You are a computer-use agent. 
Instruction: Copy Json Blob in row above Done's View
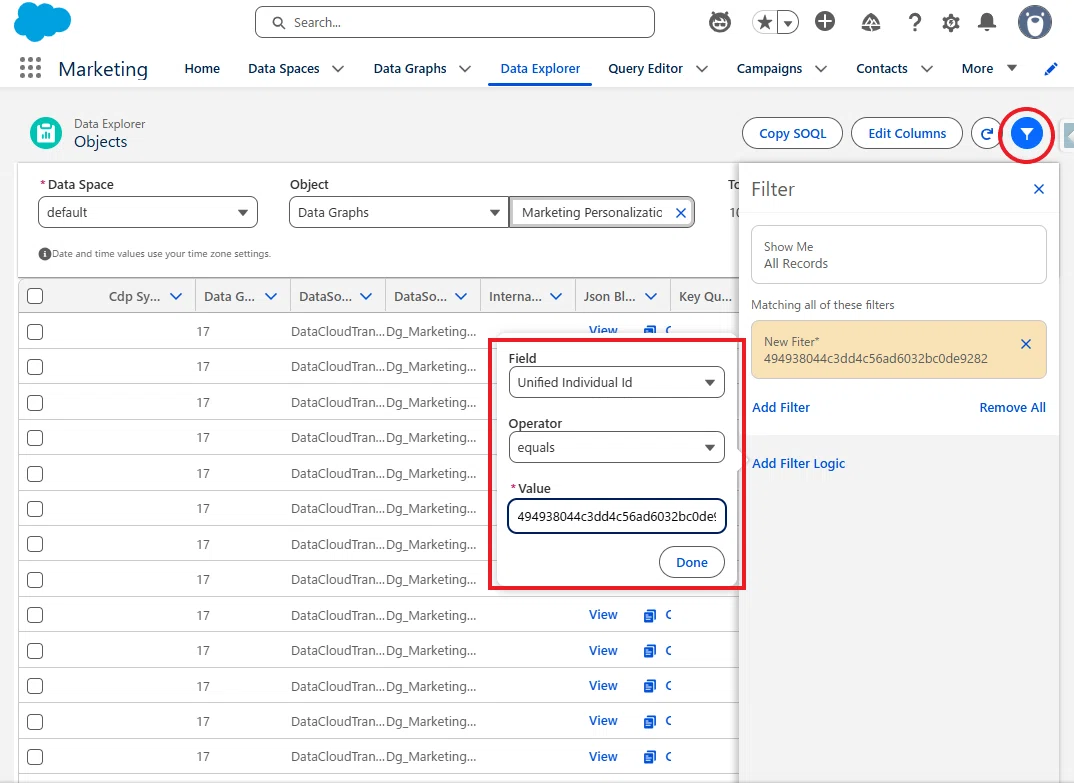[x=649, y=331]
